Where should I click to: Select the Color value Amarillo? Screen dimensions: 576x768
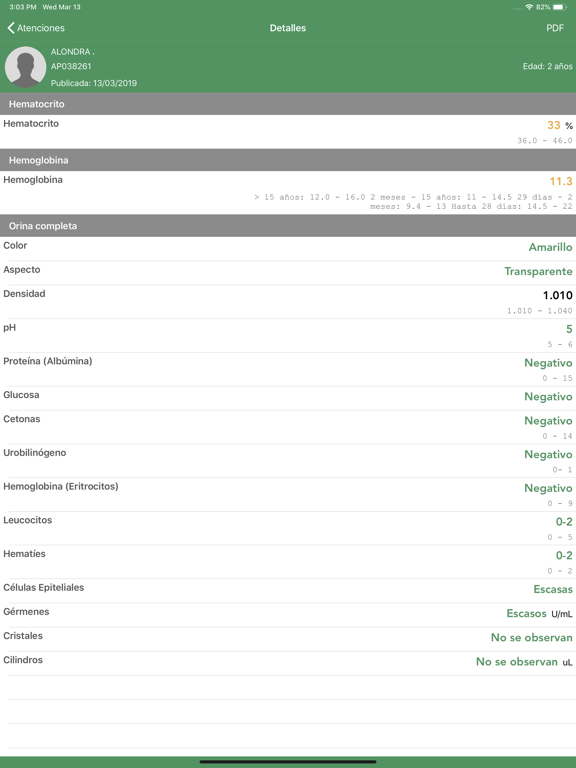coord(551,247)
